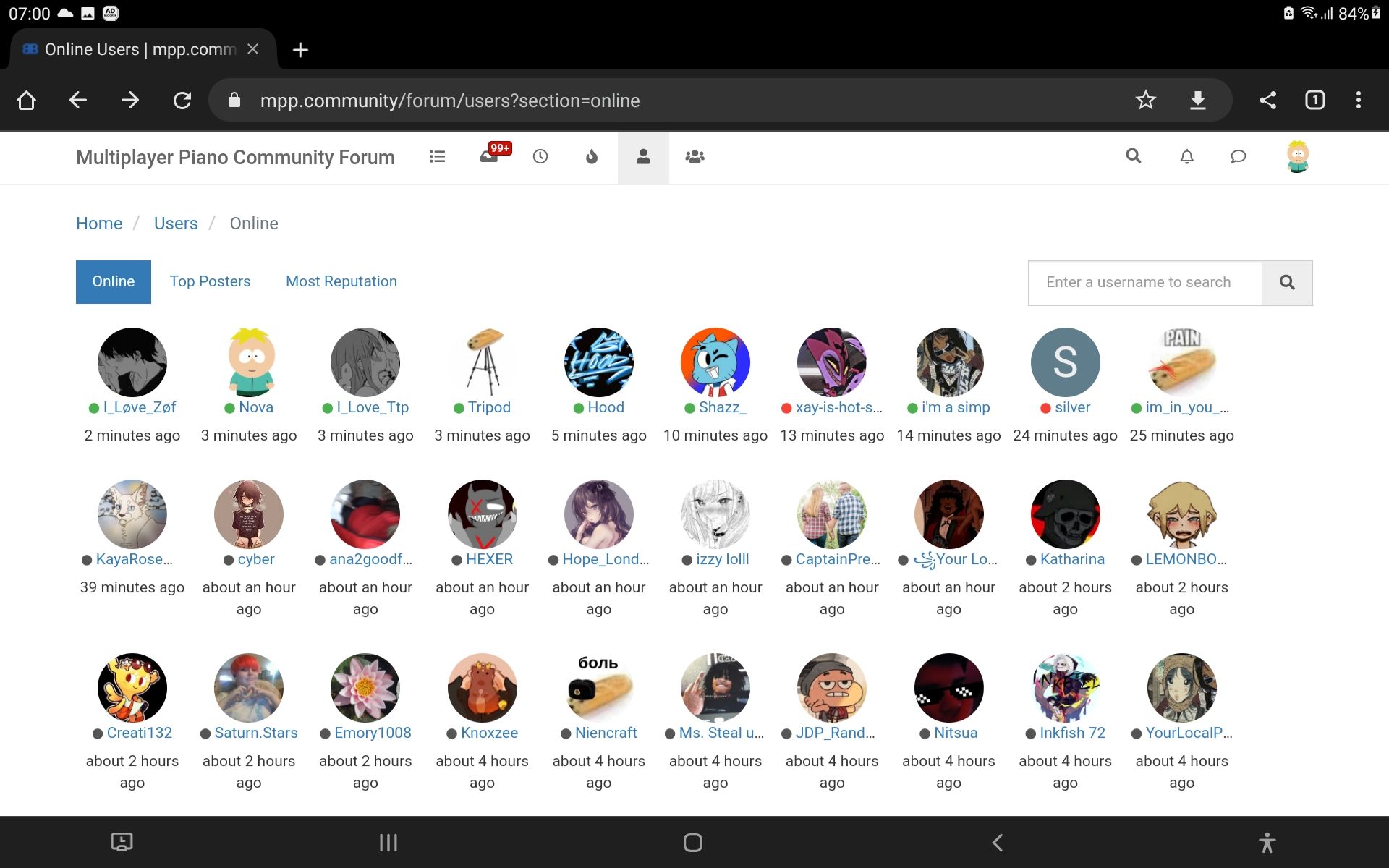Viewport: 1389px width, 868px height.
Task: Open LEMONBO... avatar thumbnail
Action: (1181, 514)
